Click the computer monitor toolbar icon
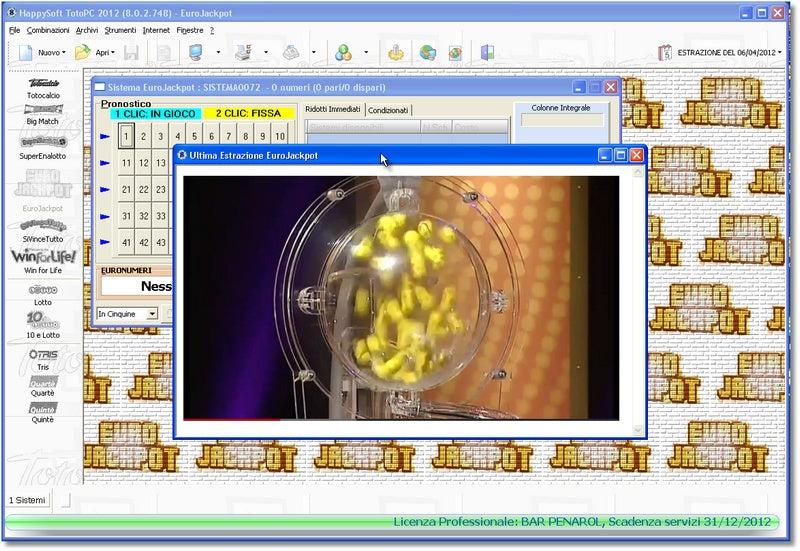This screenshot has height=551, width=800. click(196, 53)
